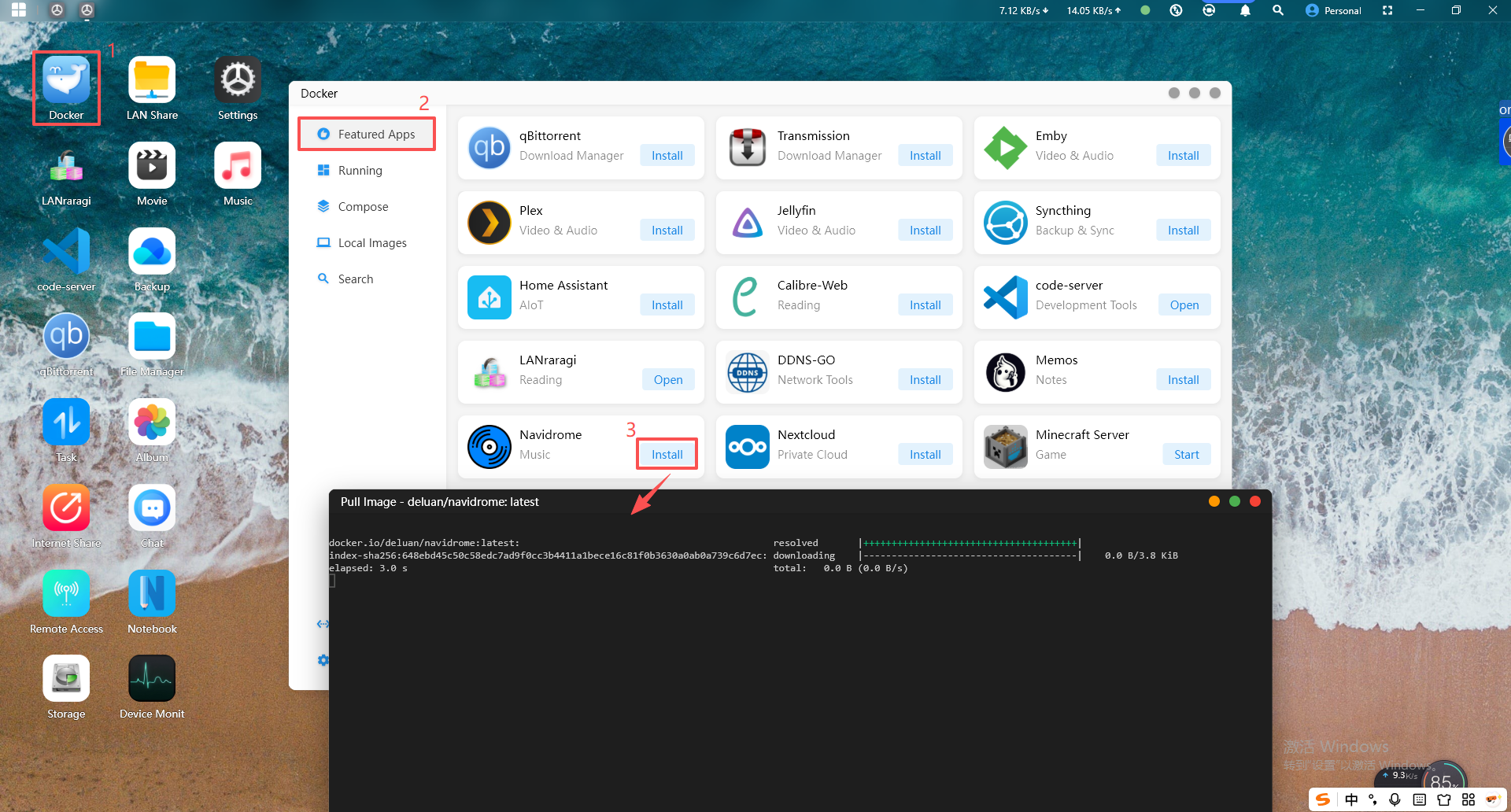Click the Home Assistant app logo
Viewport: 1511px width, 812px height.
click(x=490, y=297)
